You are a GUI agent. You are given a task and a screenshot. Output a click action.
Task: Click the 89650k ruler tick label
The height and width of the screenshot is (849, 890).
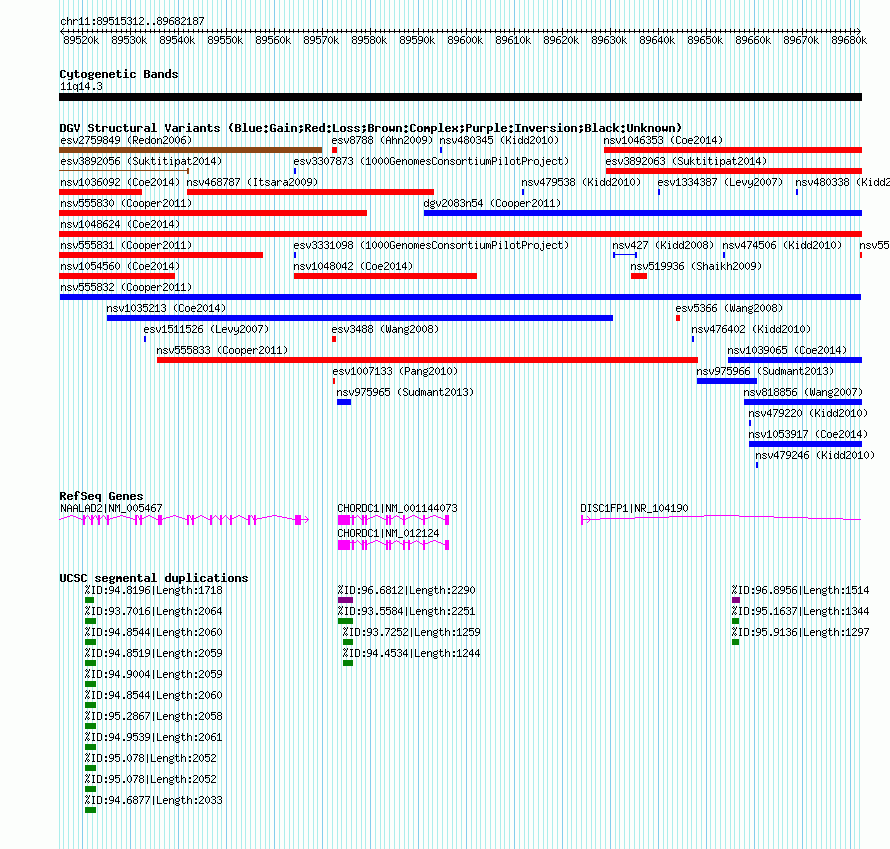tap(705, 40)
